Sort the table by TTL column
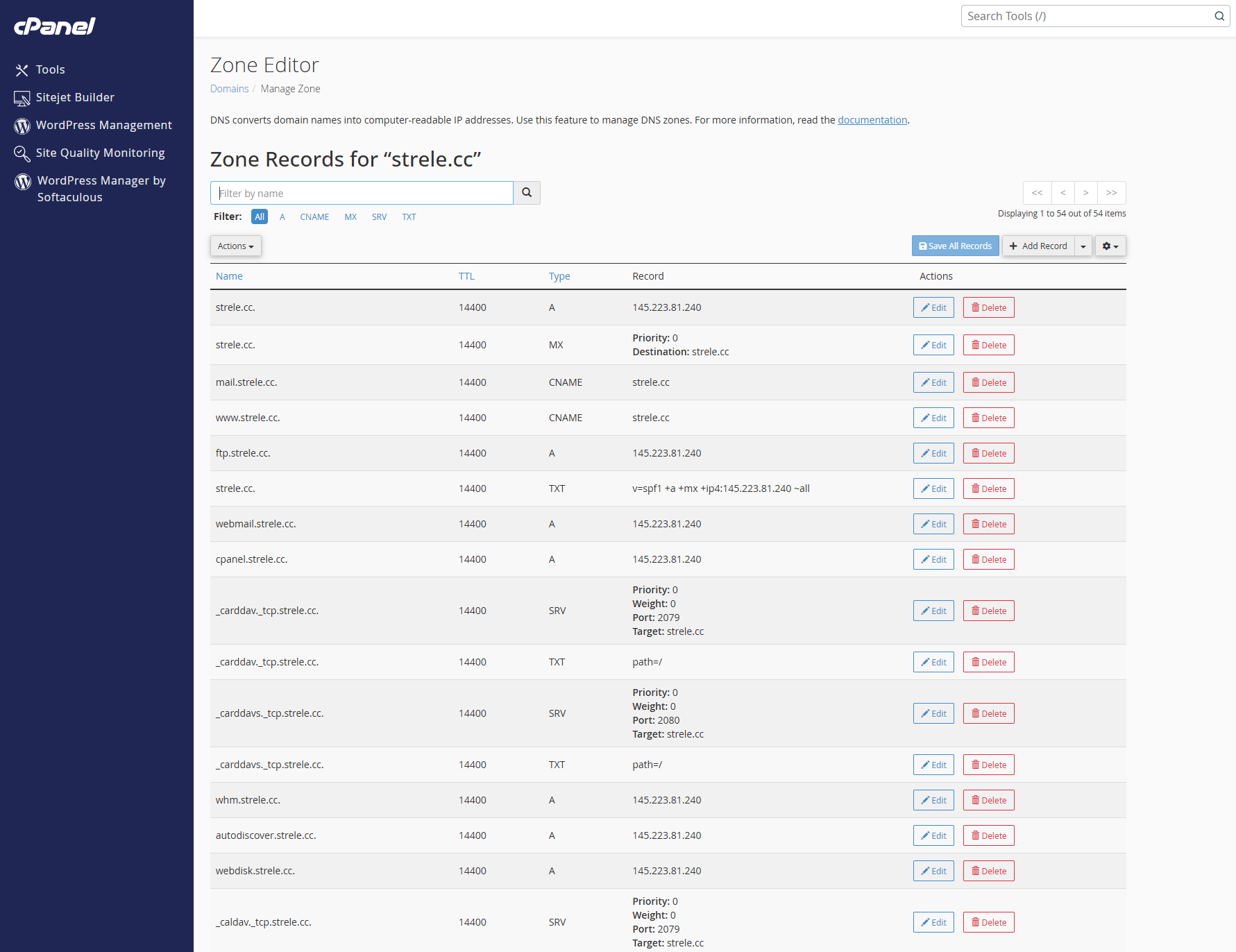 466,276
